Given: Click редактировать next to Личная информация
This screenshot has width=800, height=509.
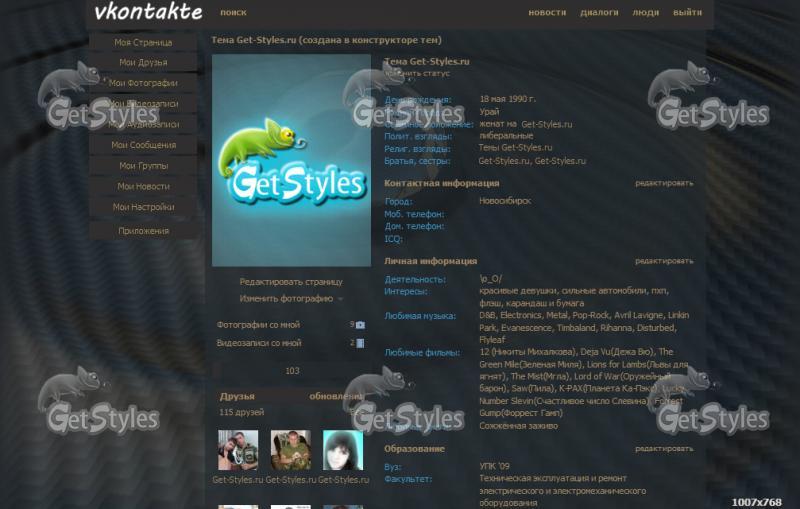Looking at the screenshot, I should (x=664, y=261).
